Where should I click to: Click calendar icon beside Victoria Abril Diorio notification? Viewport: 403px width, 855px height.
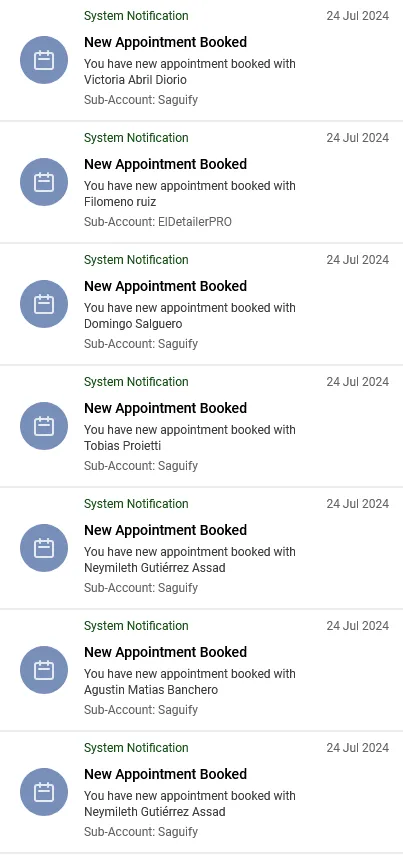tap(44, 60)
